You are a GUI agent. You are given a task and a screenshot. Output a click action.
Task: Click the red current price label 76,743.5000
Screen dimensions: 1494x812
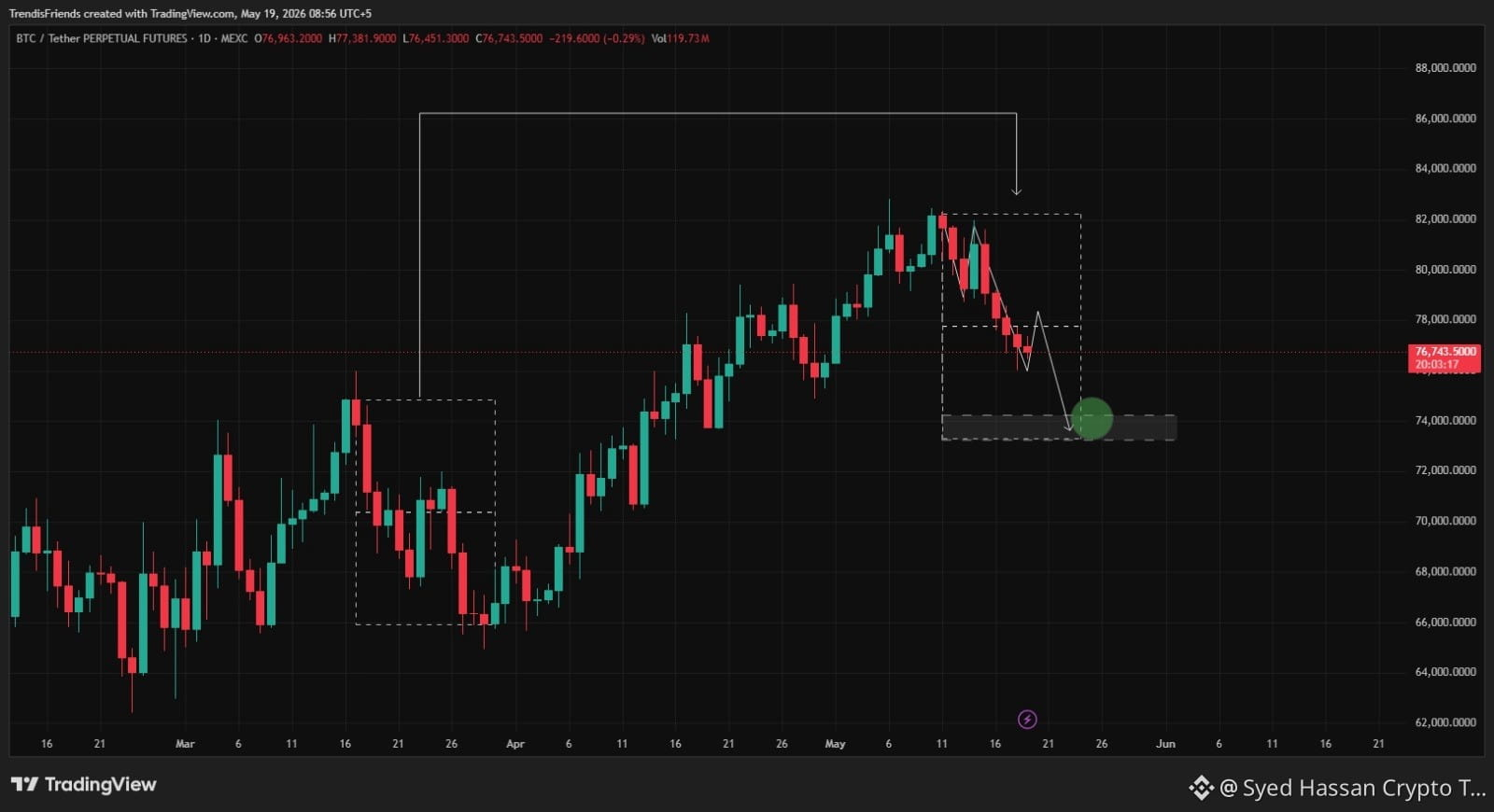[1445, 352]
